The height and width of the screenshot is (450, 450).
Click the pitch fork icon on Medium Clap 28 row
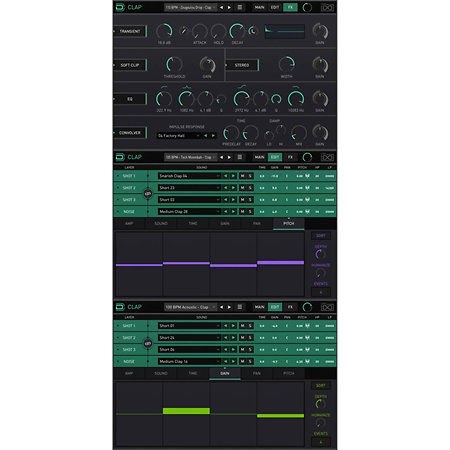pyautogui.click(x=307, y=212)
